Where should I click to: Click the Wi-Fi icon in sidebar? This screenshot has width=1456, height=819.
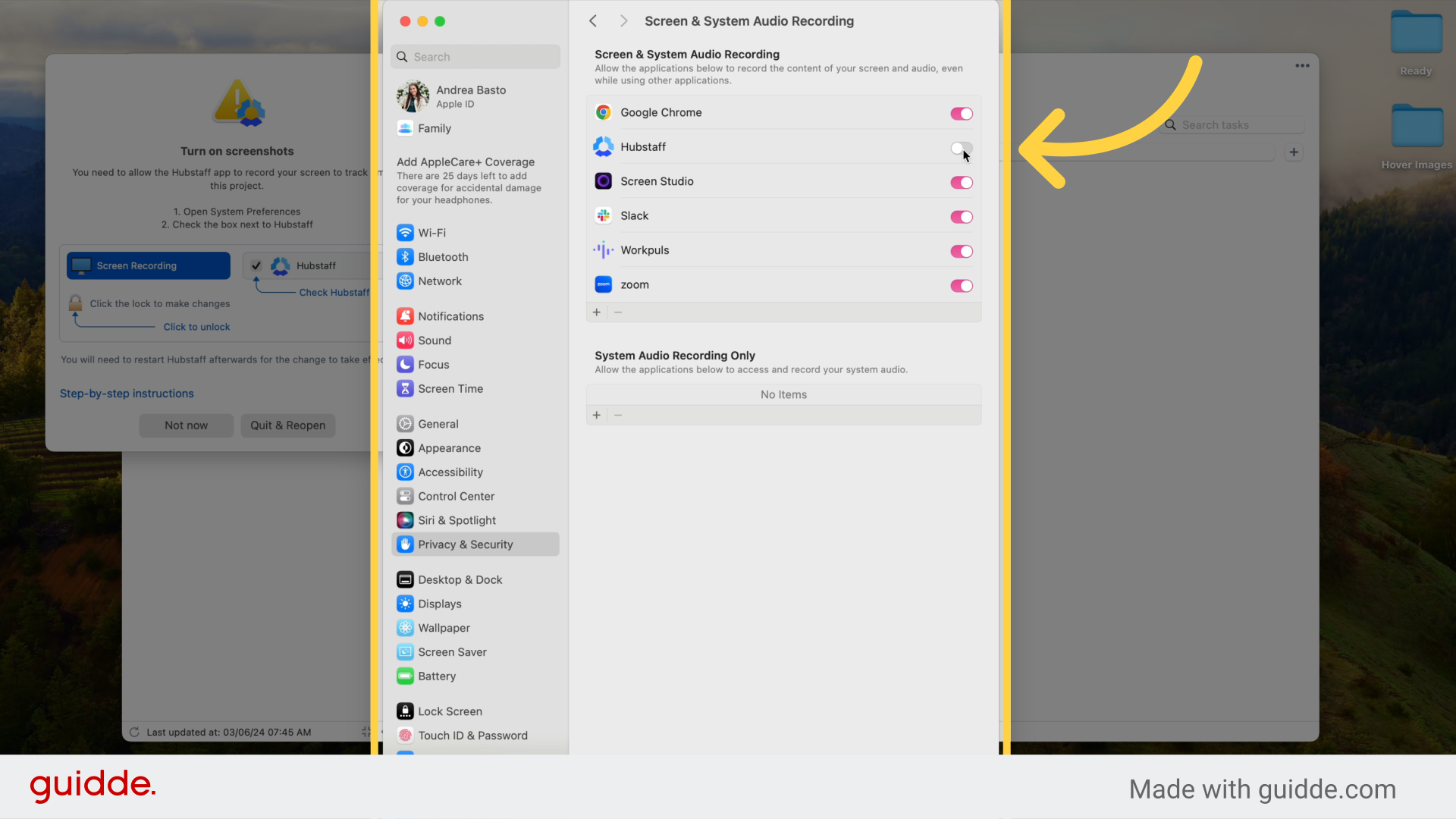point(405,233)
